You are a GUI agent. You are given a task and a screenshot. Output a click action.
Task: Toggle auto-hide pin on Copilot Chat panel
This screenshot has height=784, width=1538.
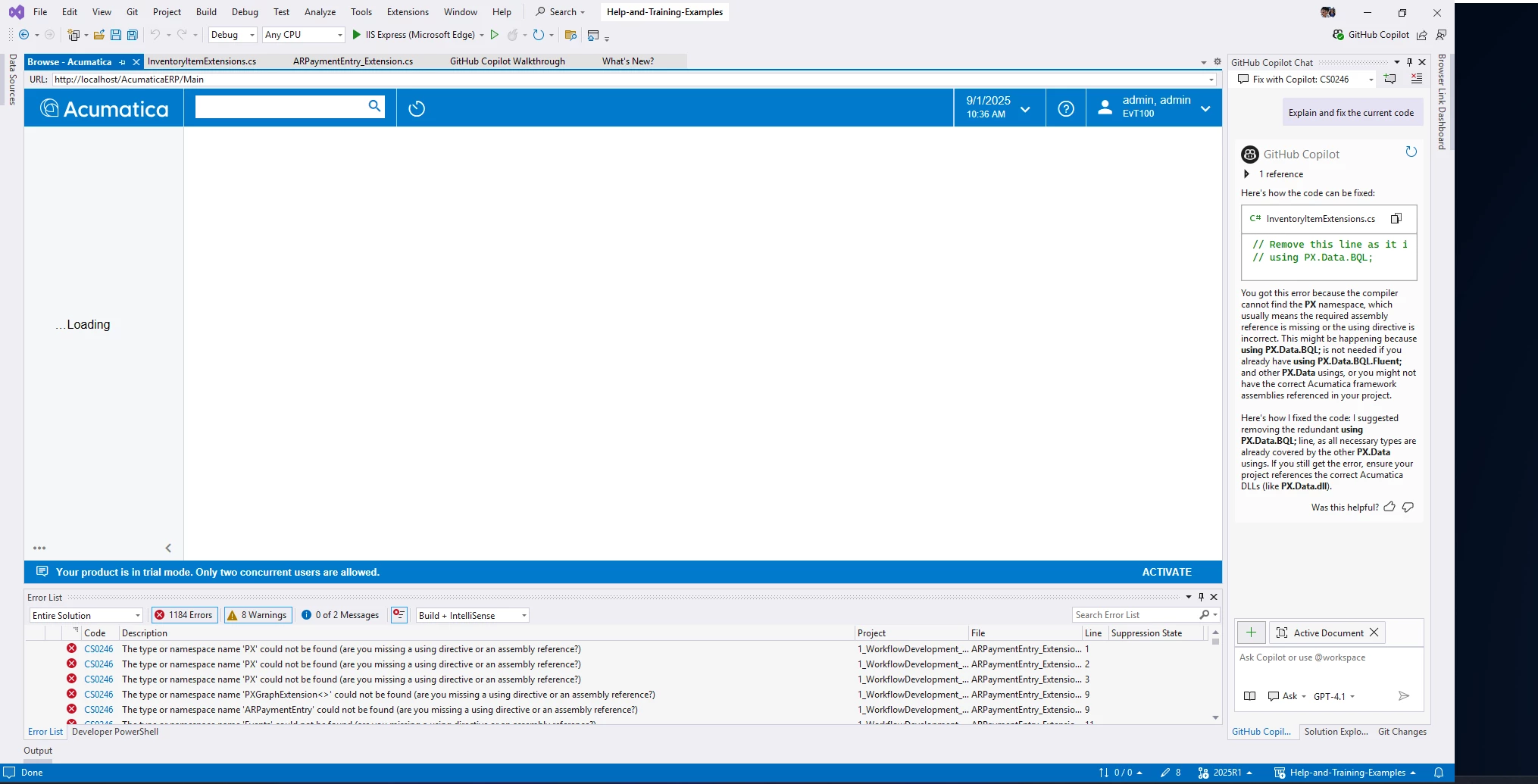1409,62
